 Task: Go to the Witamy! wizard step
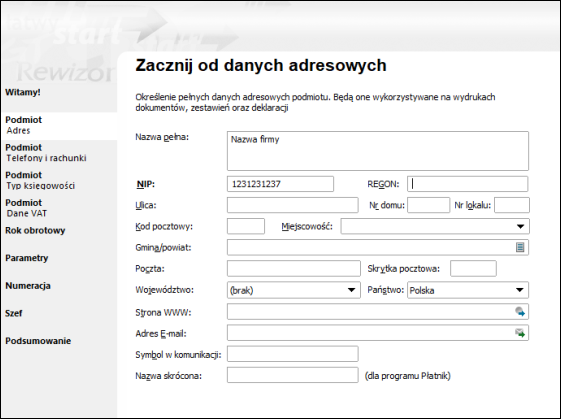click(x=23, y=92)
